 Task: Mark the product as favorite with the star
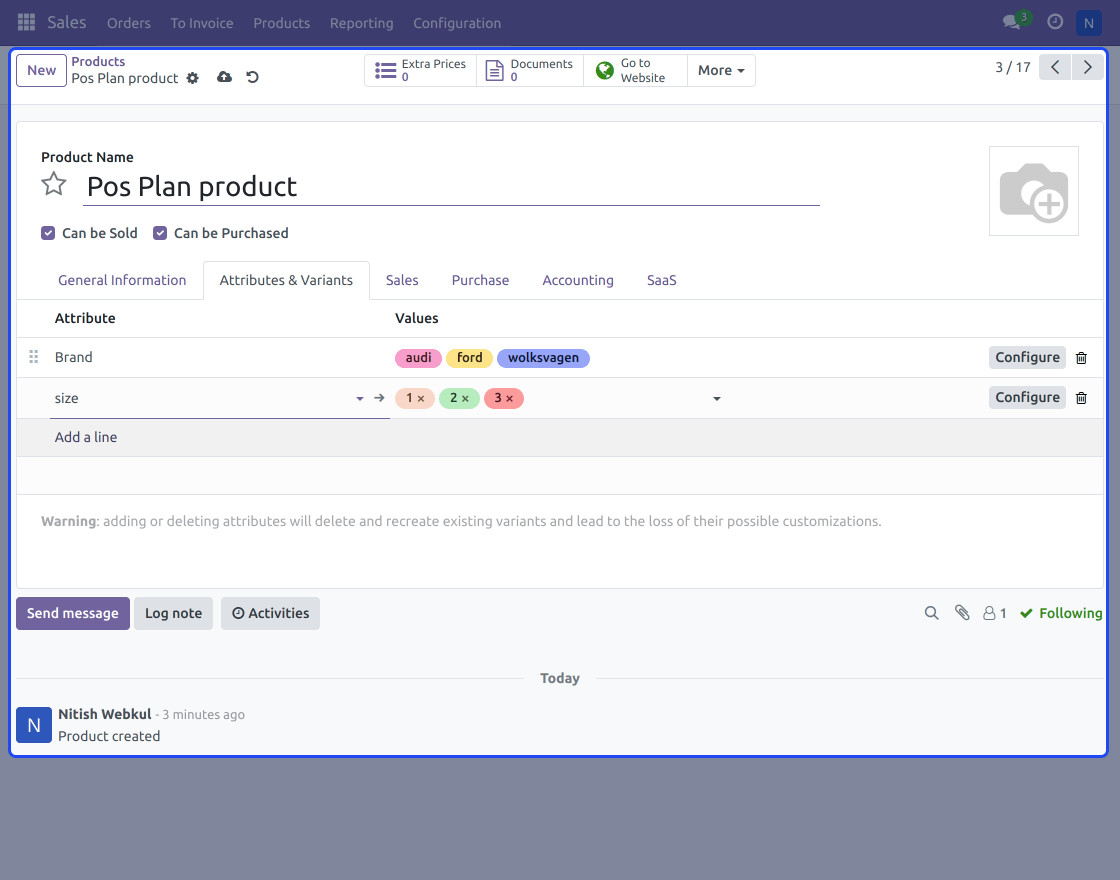[54, 184]
